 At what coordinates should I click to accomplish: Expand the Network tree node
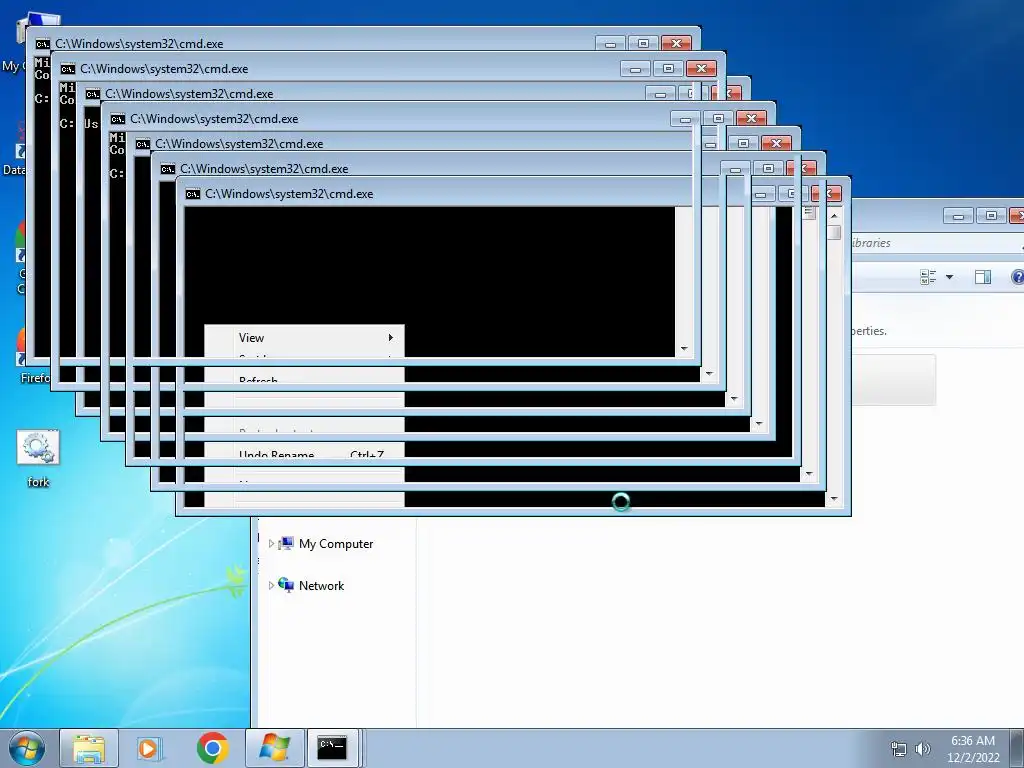tap(271, 586)
